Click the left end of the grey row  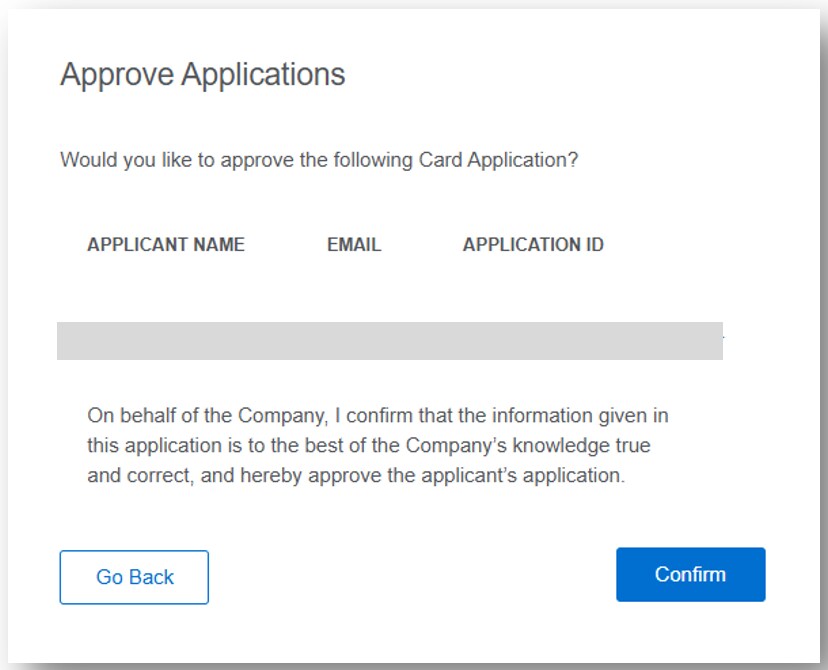72,341
